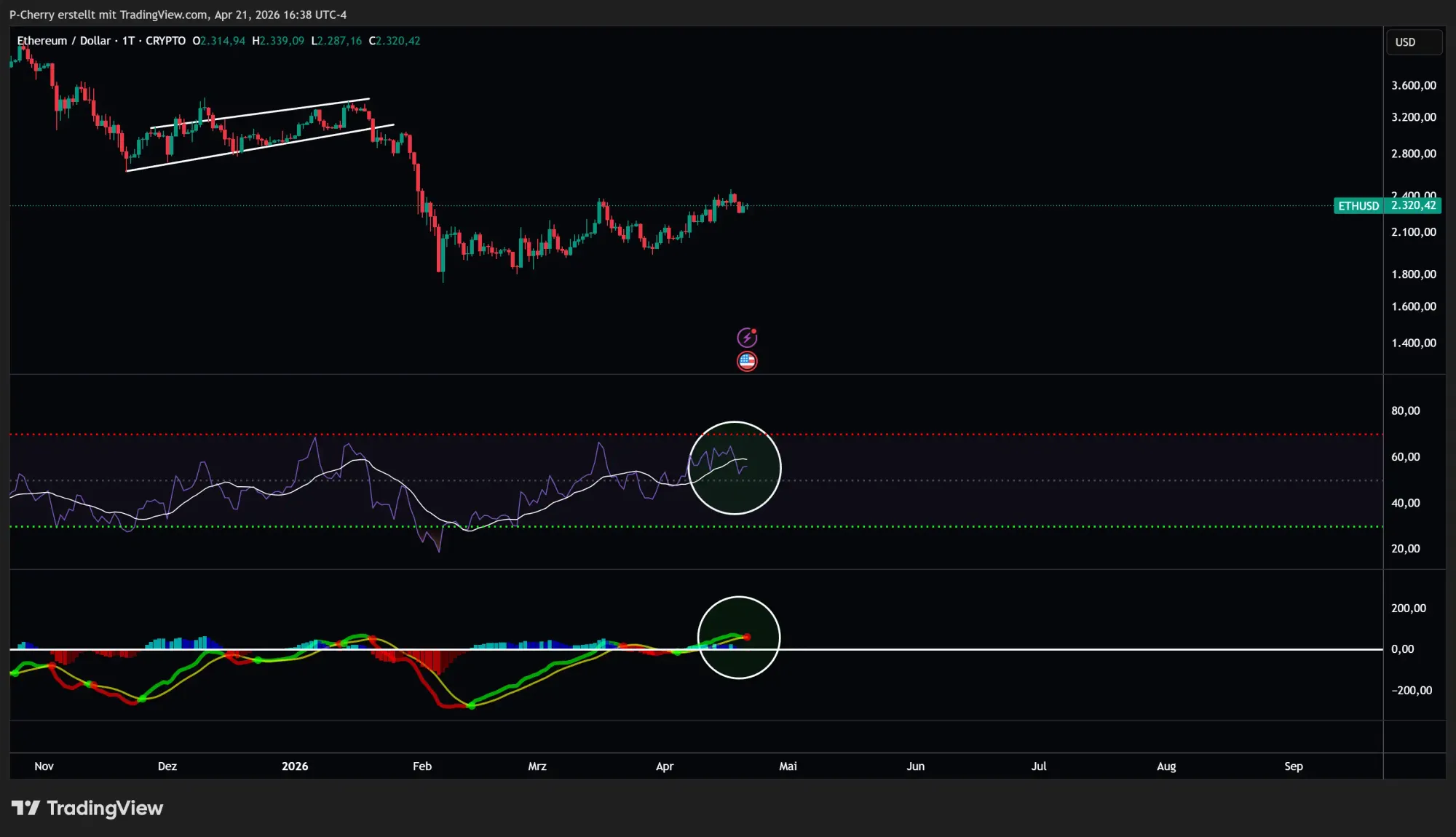
Task: Click the 1T interval in the chart legend
Action: click(128, 41)
